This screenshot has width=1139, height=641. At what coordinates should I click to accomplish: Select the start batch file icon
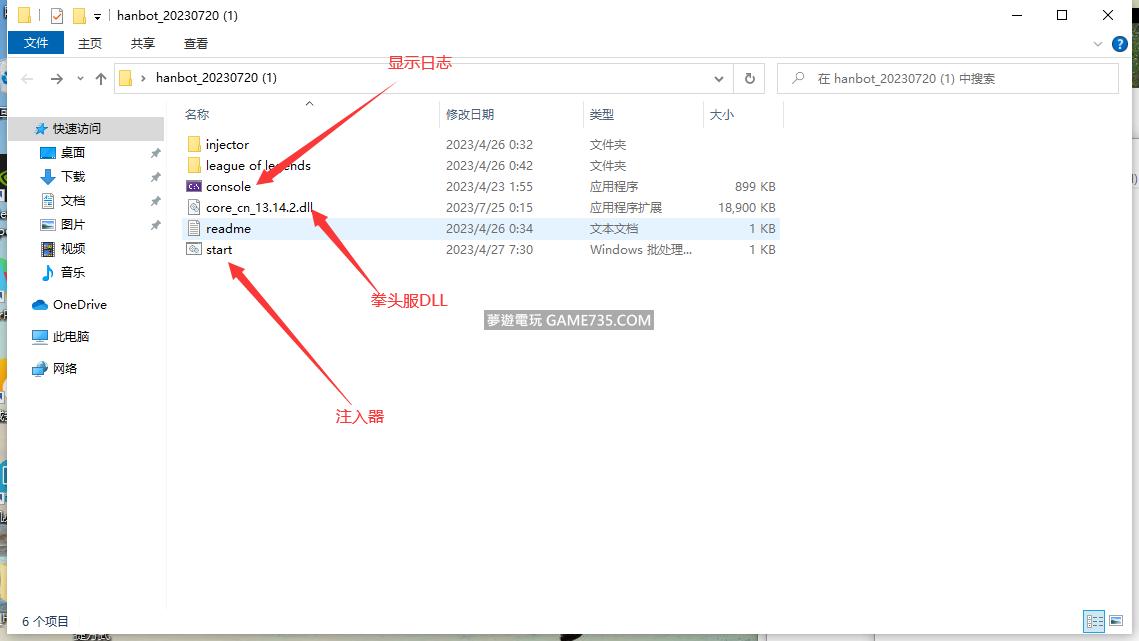point(194,249)
